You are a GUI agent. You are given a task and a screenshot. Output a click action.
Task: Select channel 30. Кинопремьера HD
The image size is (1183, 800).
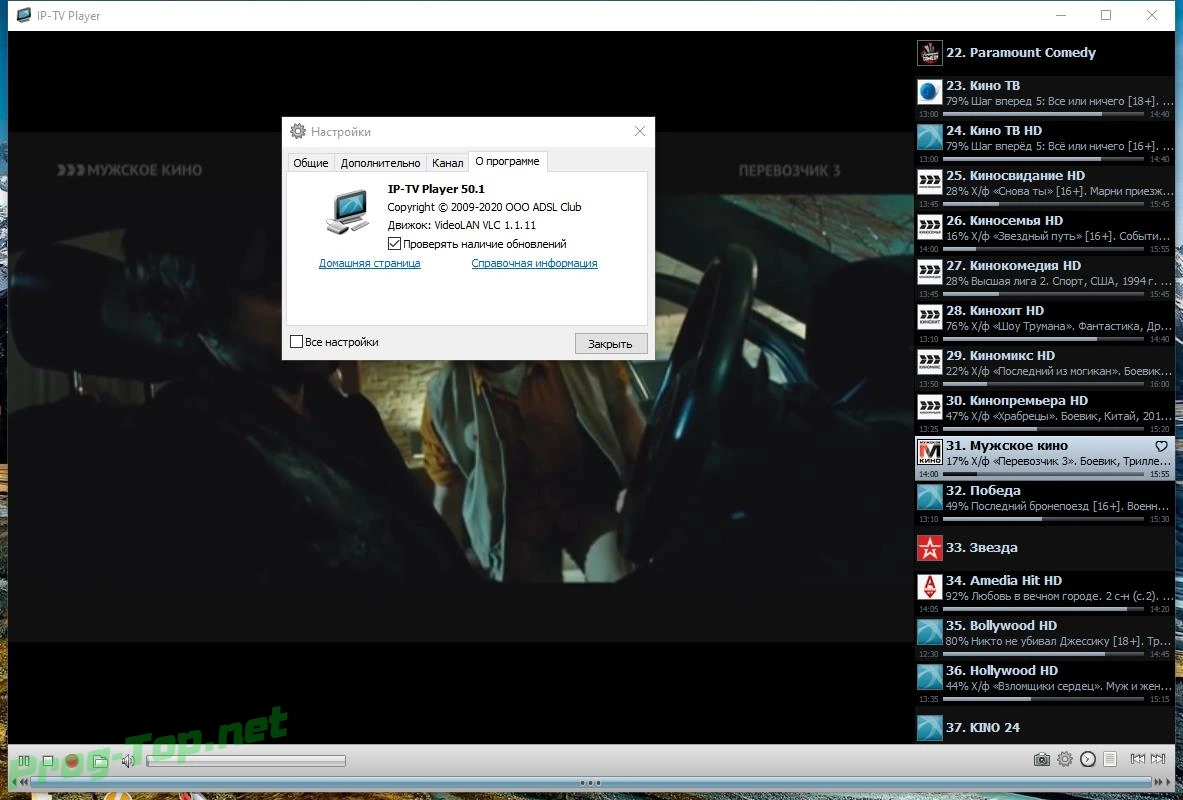tap(1044, 414)
